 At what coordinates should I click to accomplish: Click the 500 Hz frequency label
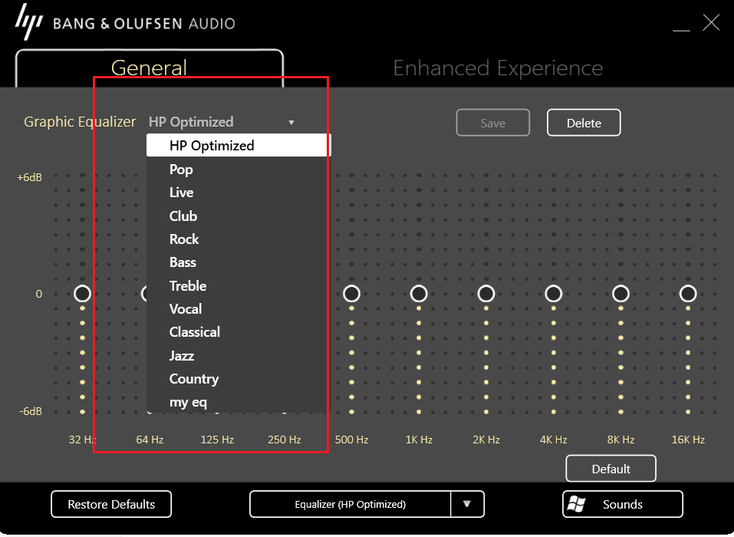point(352,440)
